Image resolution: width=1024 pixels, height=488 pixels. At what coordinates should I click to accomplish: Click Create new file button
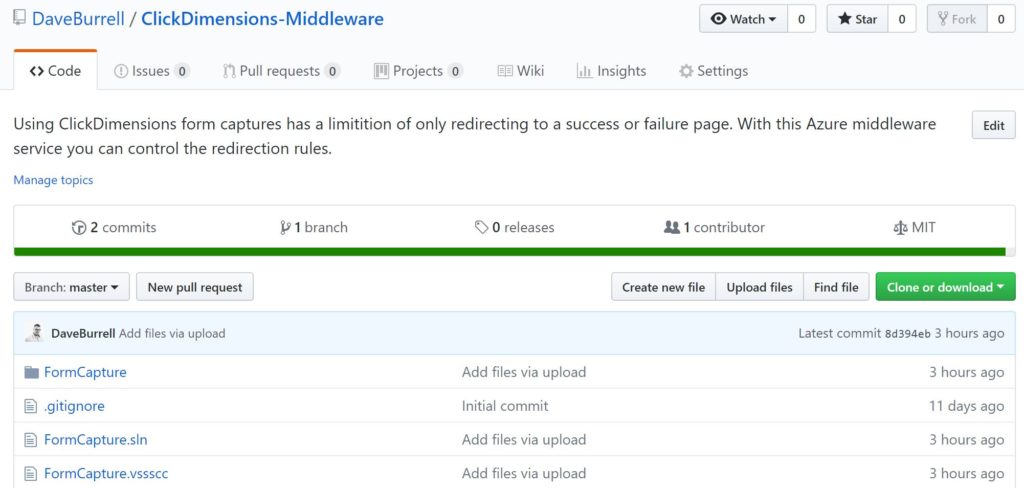[x=664, y=287]
